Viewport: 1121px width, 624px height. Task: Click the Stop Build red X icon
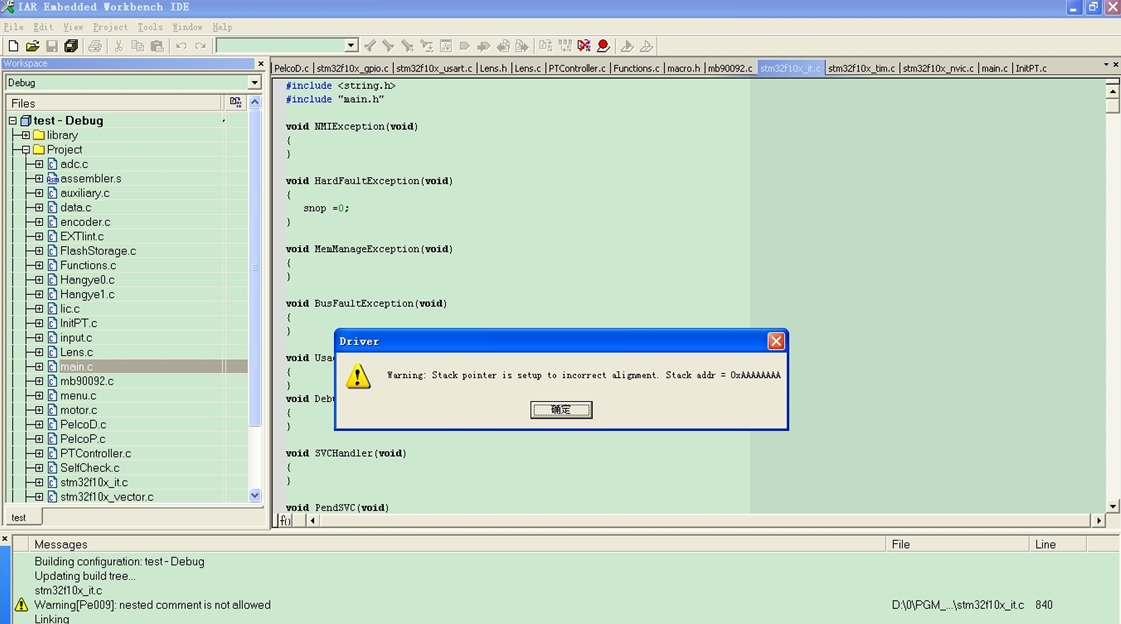[584, 46]
